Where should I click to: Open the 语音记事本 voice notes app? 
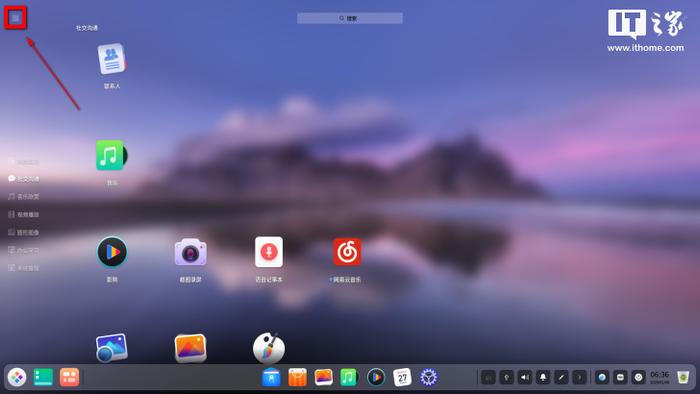pyautogui.click(x=269, y=252)
